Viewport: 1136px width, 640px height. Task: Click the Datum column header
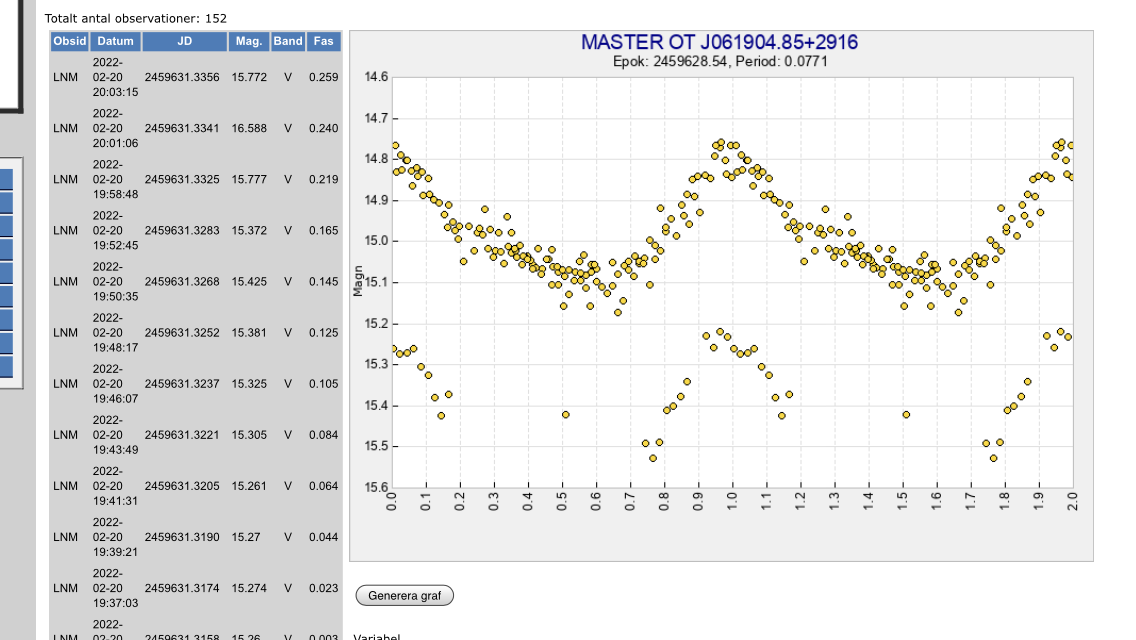tap(115, 41)
